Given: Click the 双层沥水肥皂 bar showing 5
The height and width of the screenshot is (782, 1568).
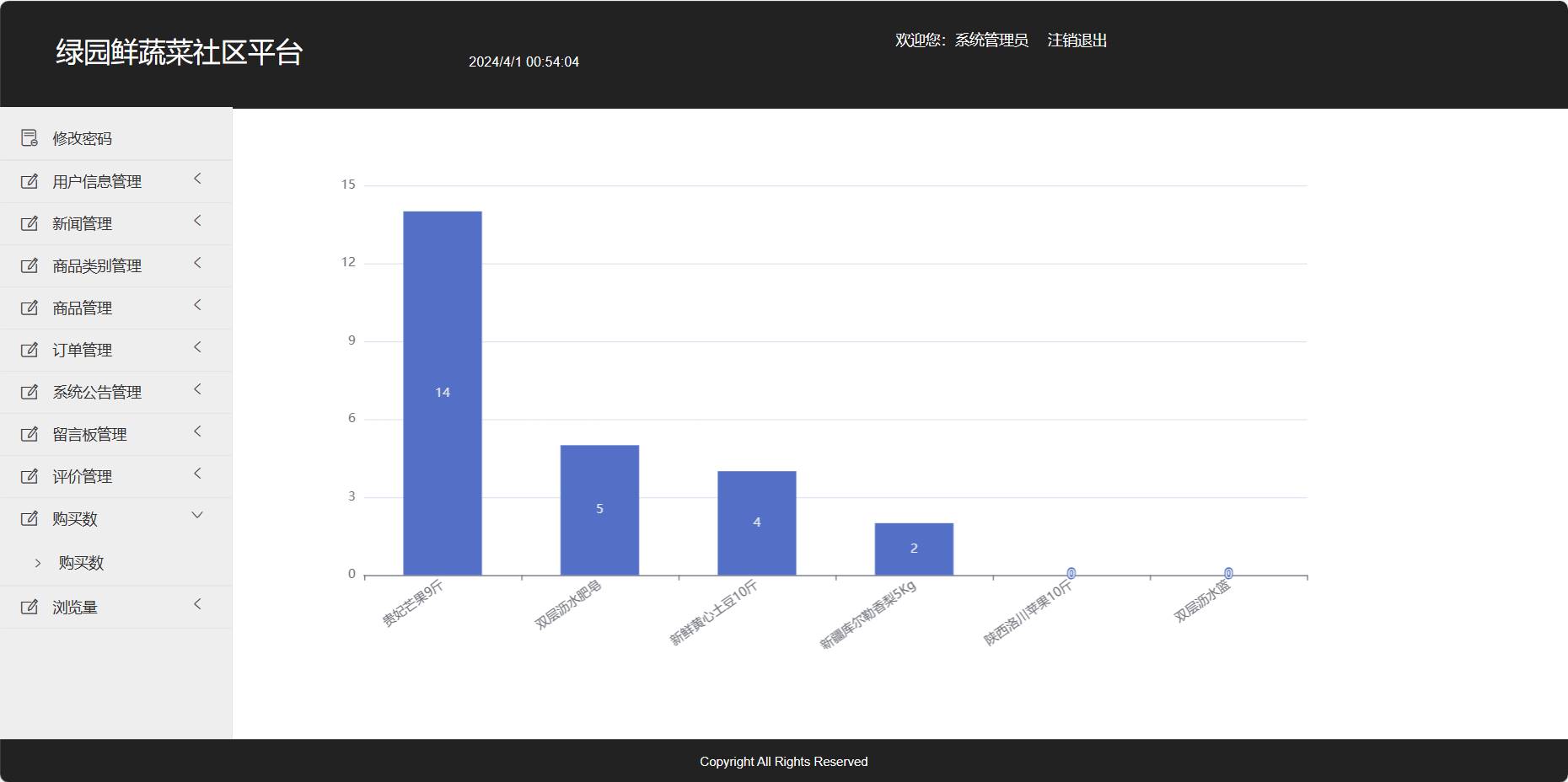Looking at the screenshot, I should pyautogui.click(x=599, y=510).
